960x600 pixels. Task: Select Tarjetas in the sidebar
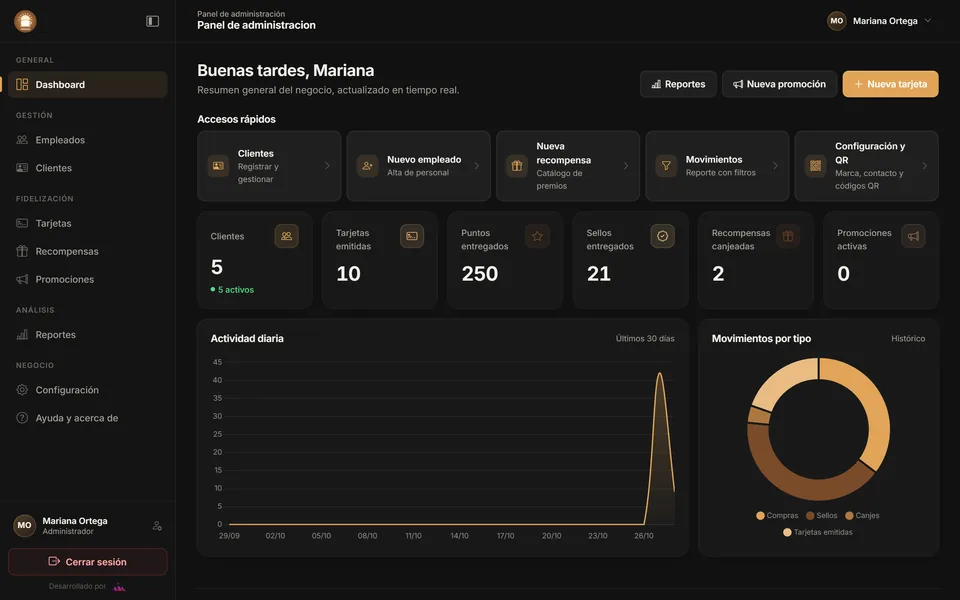[x=88, y=223]
